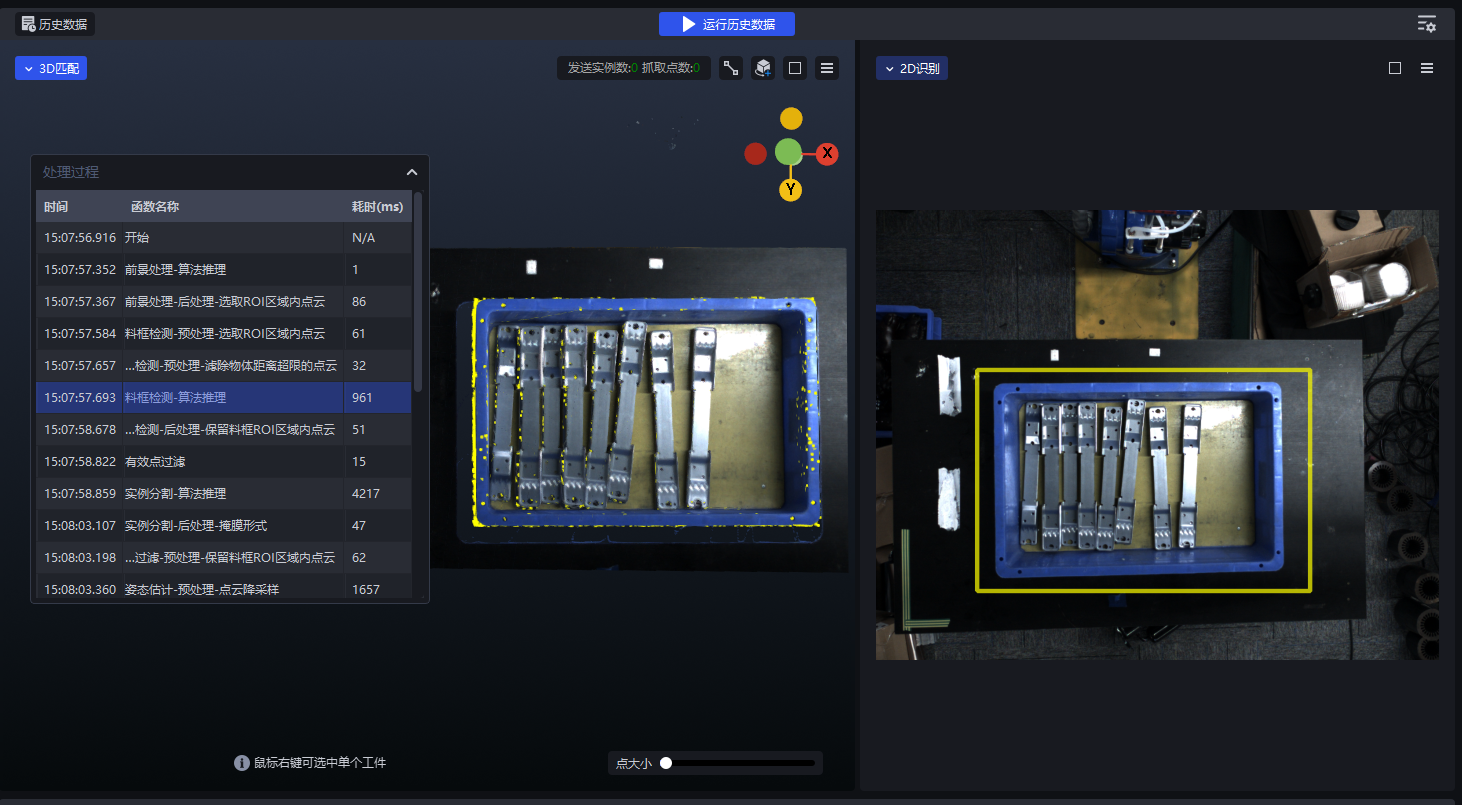Screen dimensions: 1462x805
Task: Click the 运行历史数据 play button
Action: pyautogui.click(x=726, y=24)
